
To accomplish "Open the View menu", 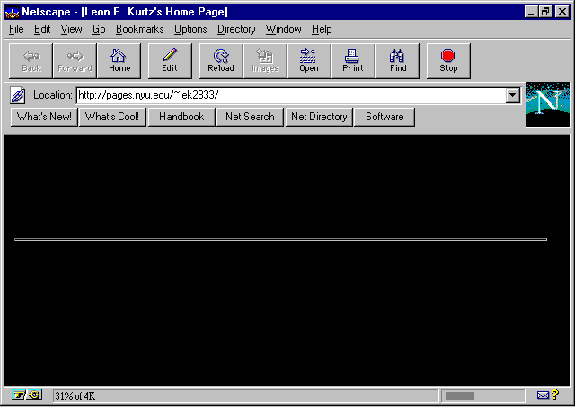I will (71, 29).
